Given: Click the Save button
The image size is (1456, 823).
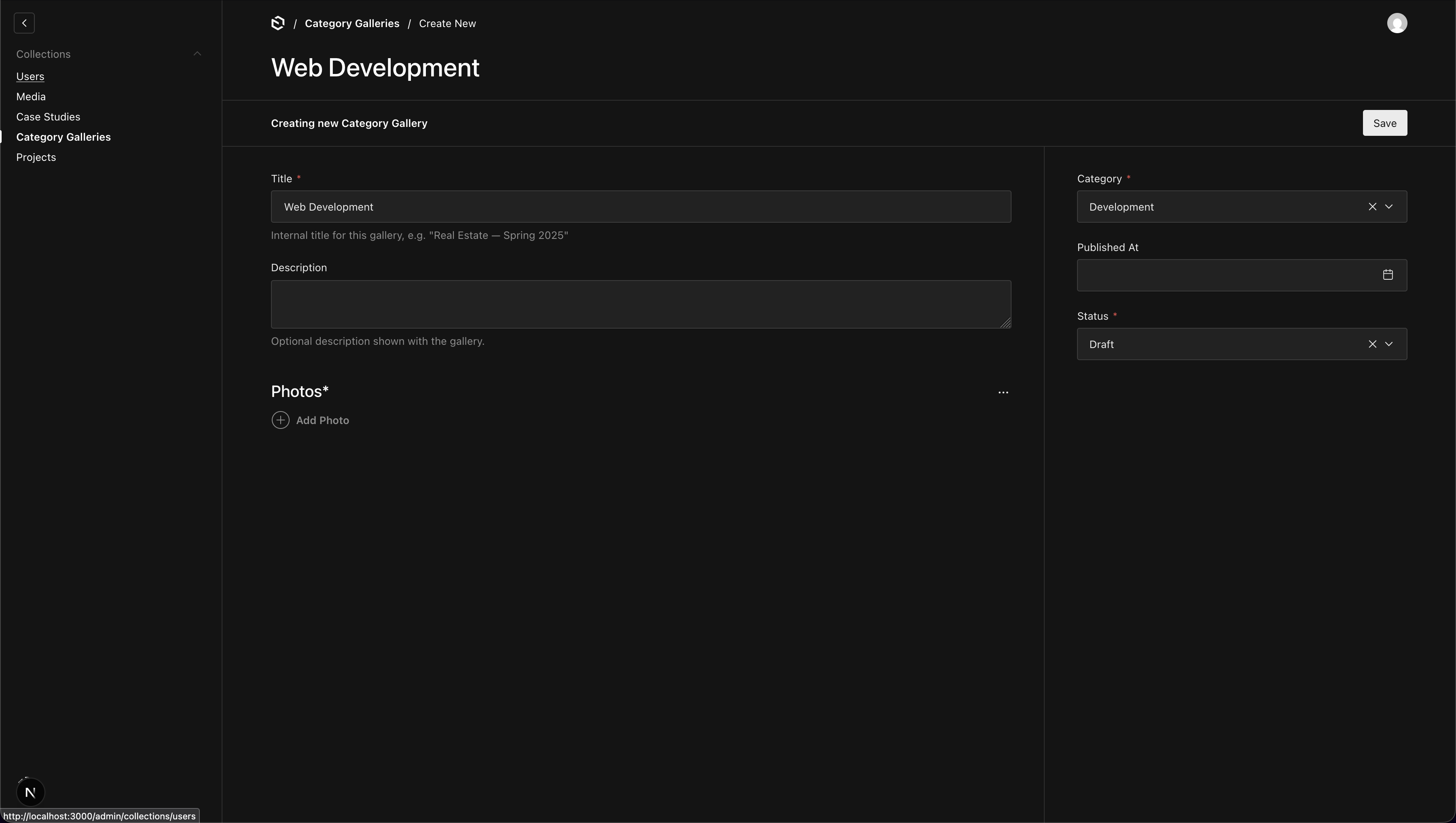Looking at the screenshot, I should [1385, 122].
